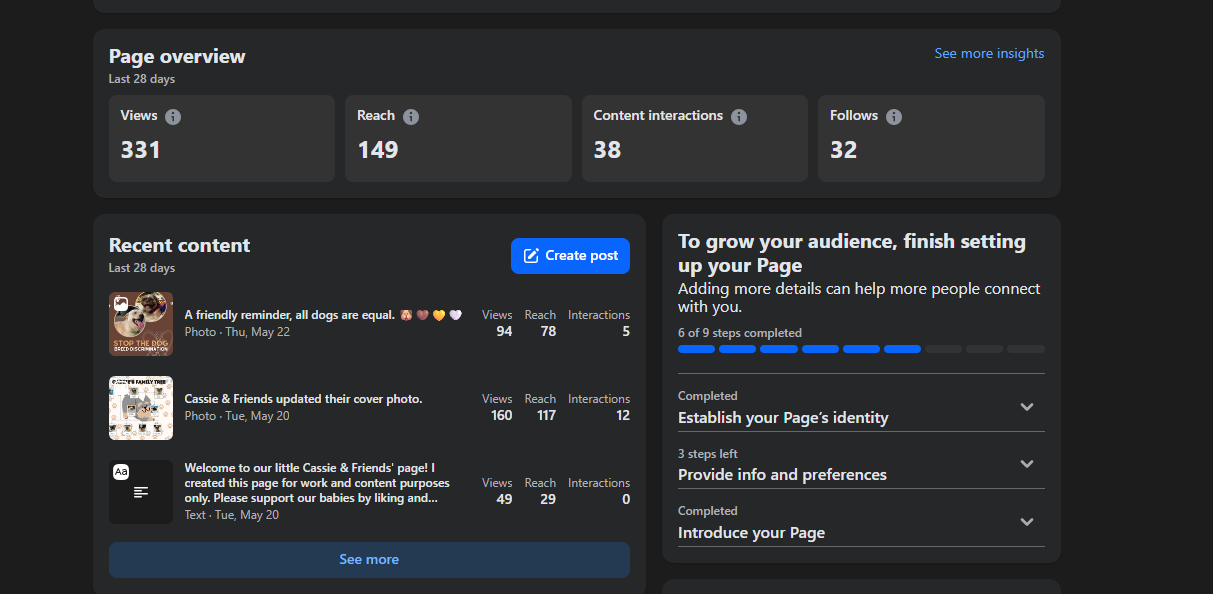The width and height of the screenshot is (1213, 594).
Task: Open the cover photo update thumbnail
Action: [x=141, y=408]
